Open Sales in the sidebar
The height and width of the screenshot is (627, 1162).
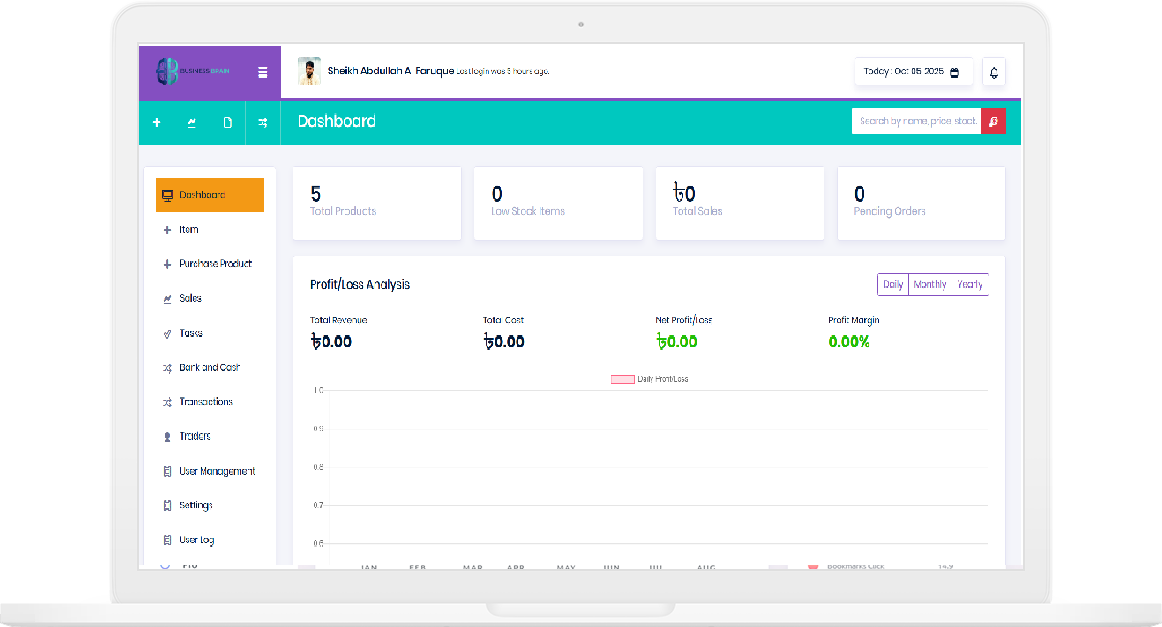point(190,299)
